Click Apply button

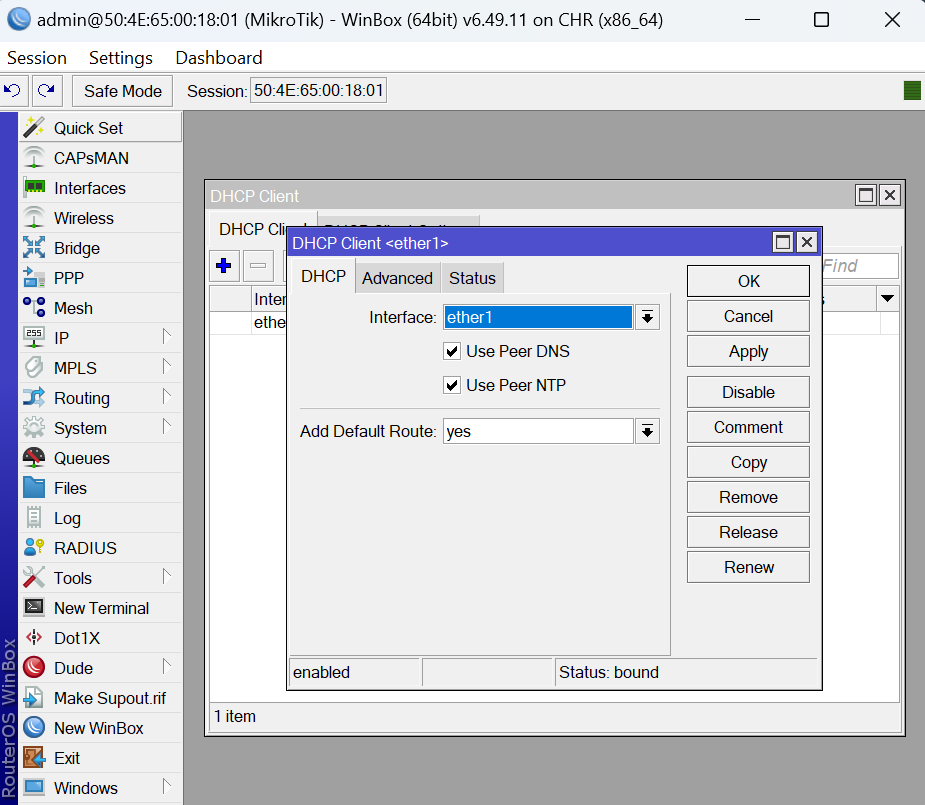tap(748, 351)
